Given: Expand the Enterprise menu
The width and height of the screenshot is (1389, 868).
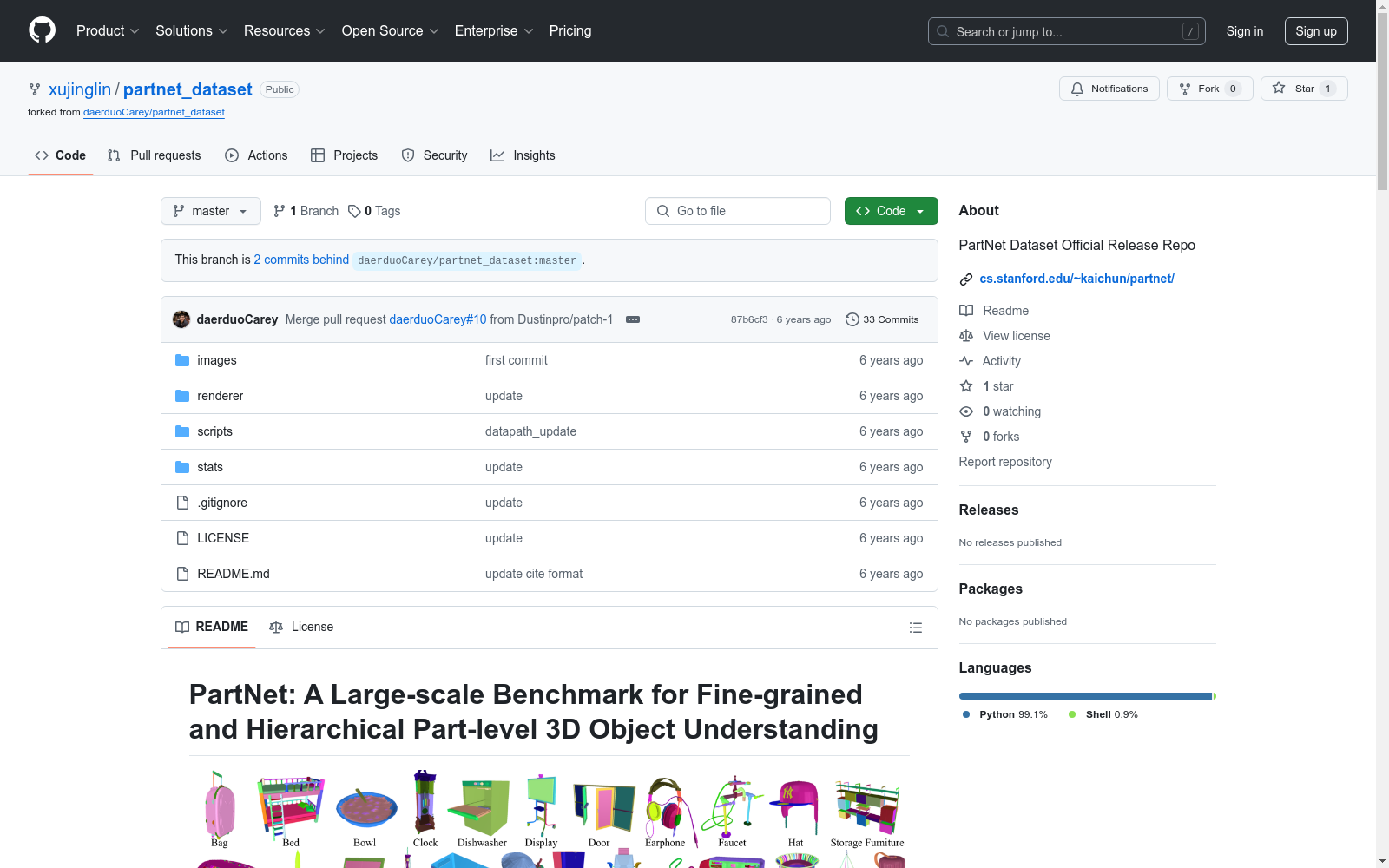Looking at the screenshot, I should tap(494, 30).
